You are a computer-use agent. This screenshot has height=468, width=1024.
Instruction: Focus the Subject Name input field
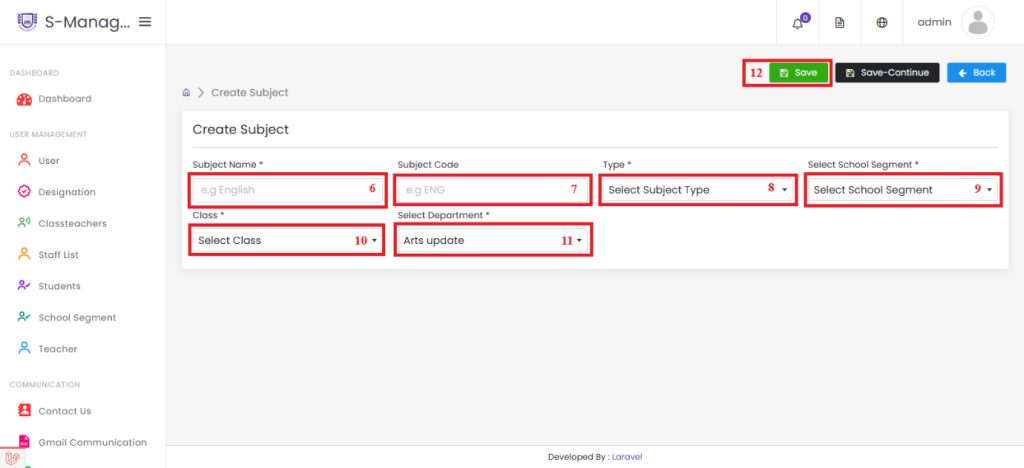pyautogui.click(x=287, y=190)
